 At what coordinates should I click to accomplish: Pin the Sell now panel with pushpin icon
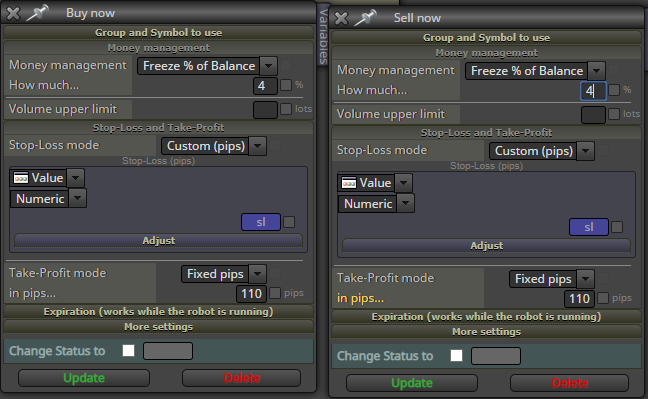click(366, 18)
